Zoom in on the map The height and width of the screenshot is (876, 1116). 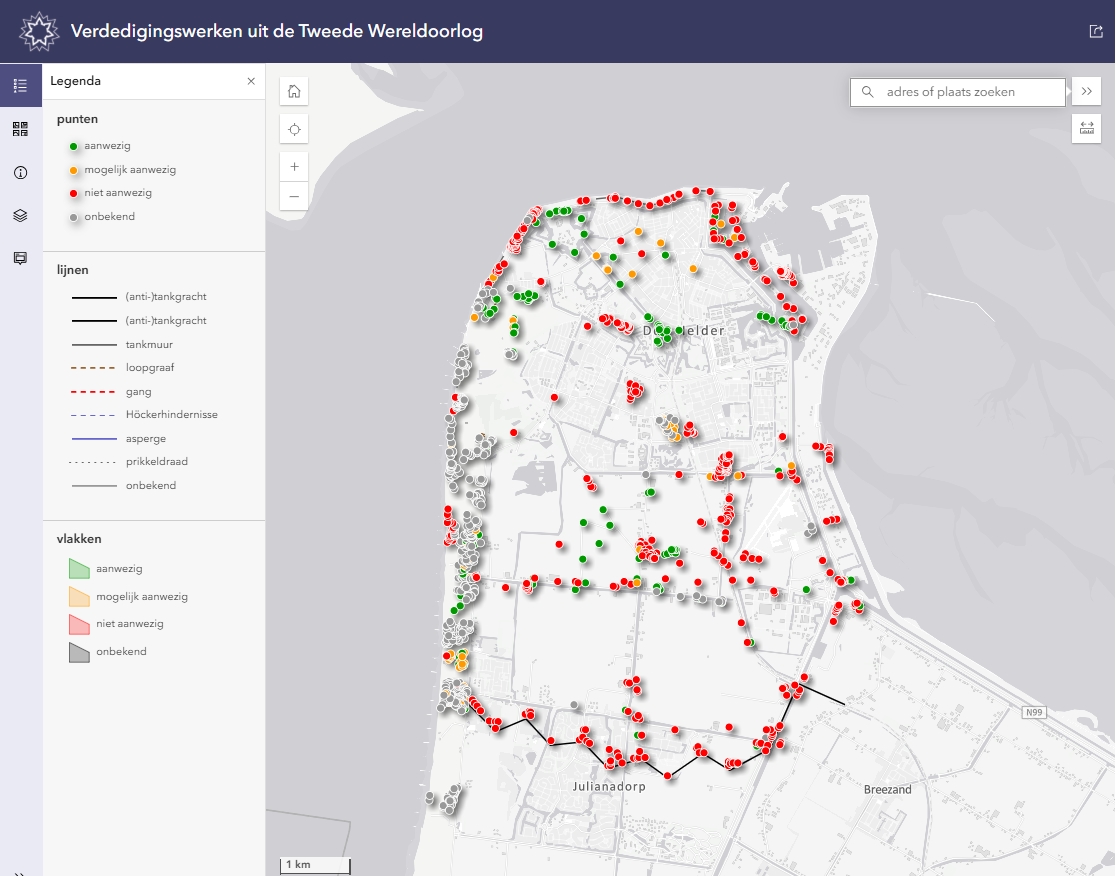pyautogui.click(x=294, y=167)
